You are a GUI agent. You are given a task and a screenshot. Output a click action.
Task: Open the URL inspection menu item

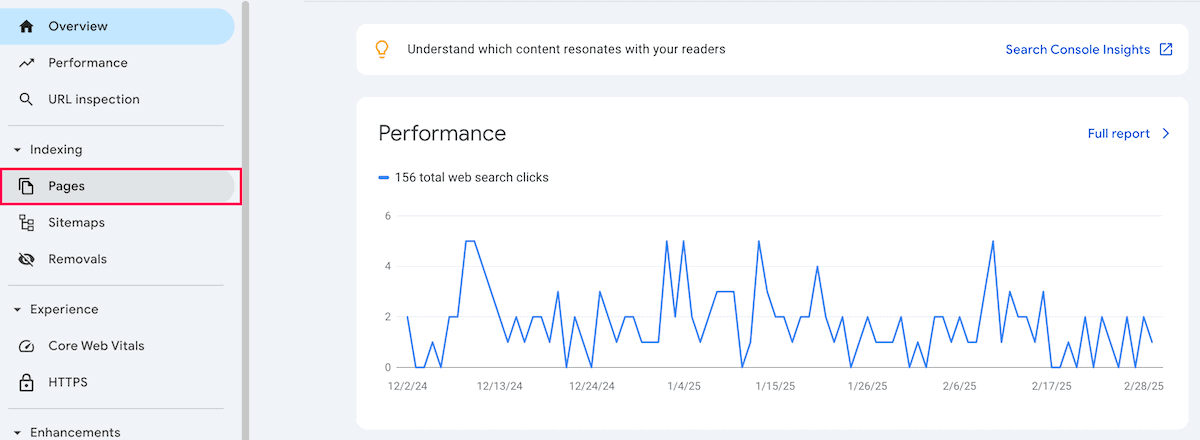(x=94, y=100)
